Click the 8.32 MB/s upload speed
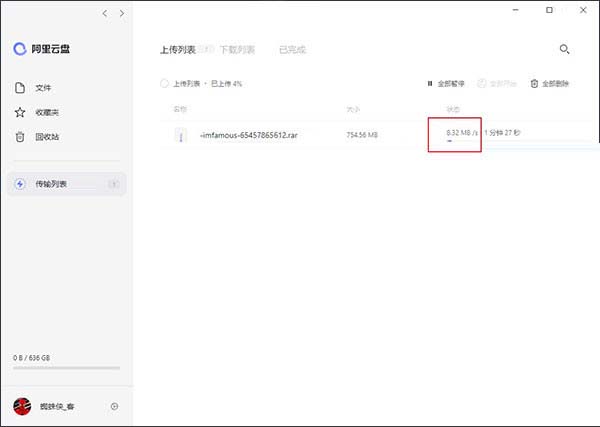The width and height of the screenshot is (600, 427). pyautogui.click(x=462, y=133)
